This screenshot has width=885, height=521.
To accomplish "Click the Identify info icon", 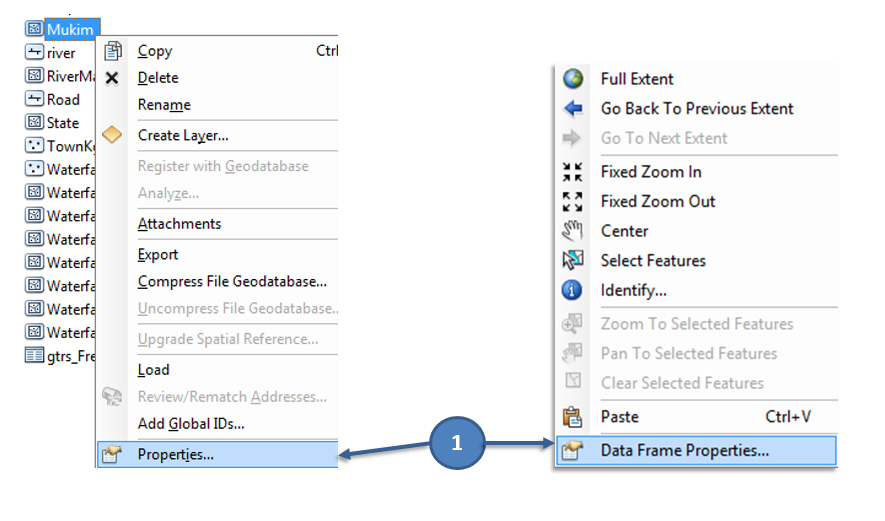I will [573, 291].
